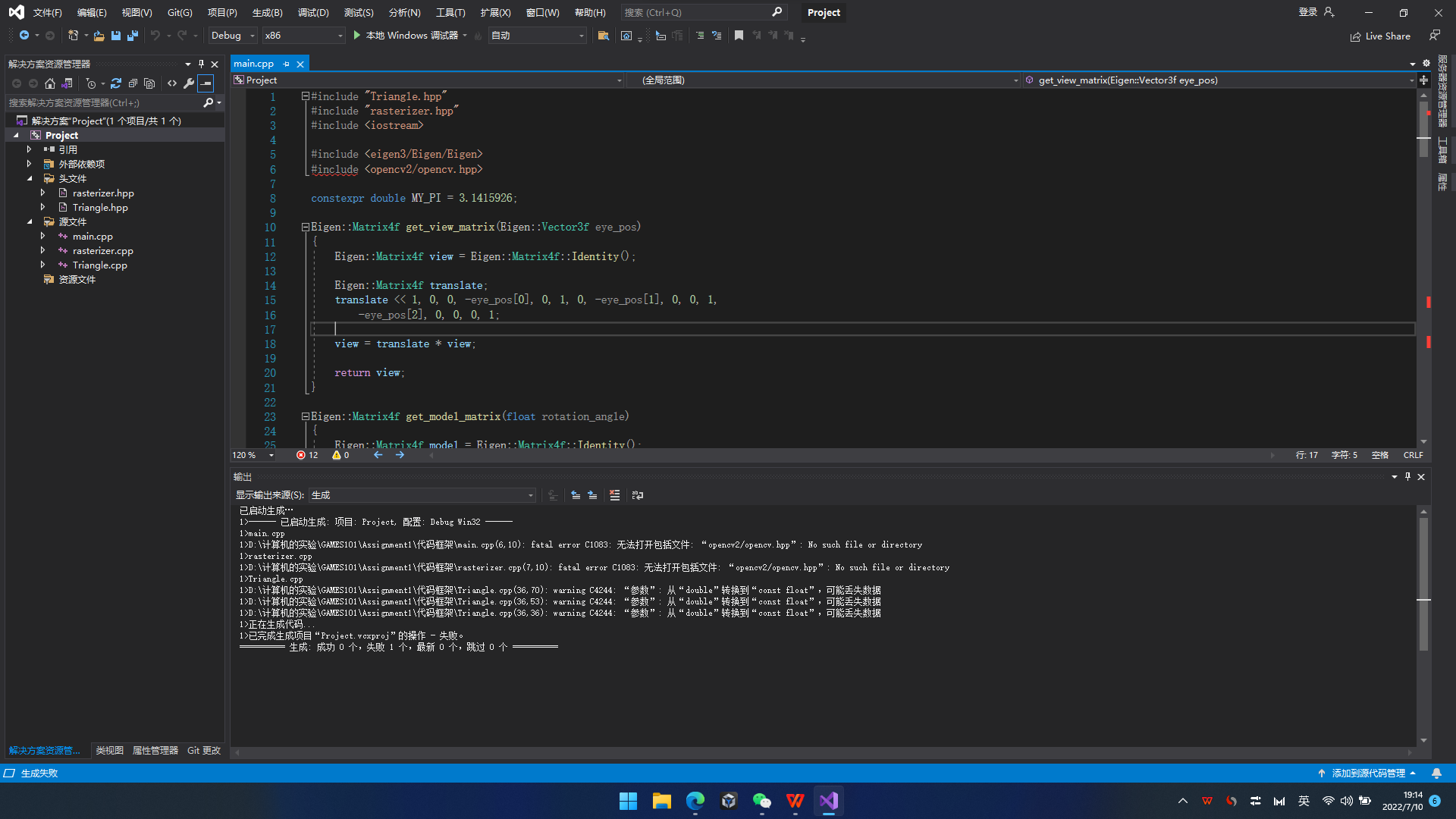Toggle word wrap icon in output panel toolbar
This screenshot has width=1456, height=819.
point(638,494)
